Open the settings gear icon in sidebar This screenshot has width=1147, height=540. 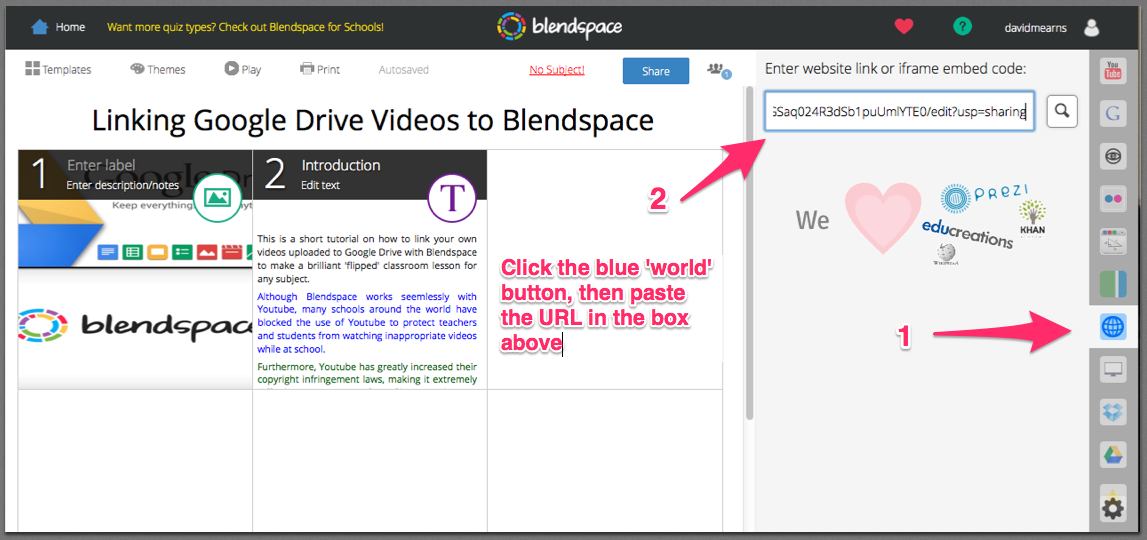point(1113,508)
